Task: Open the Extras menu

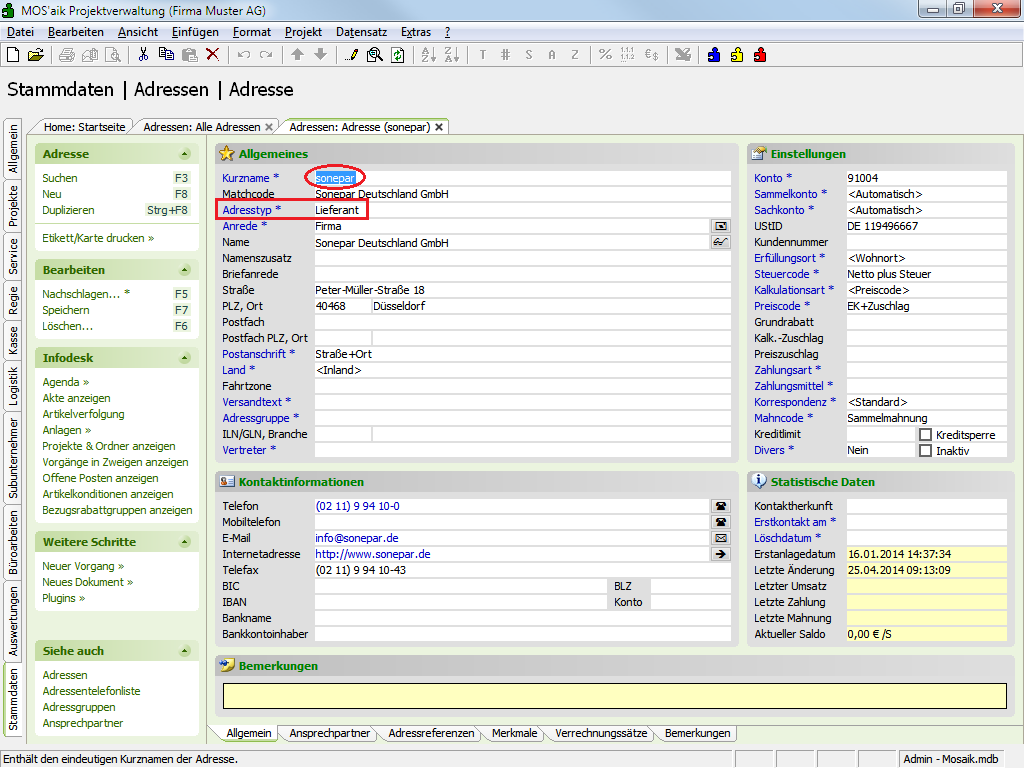Action: [x=416, y=32]
